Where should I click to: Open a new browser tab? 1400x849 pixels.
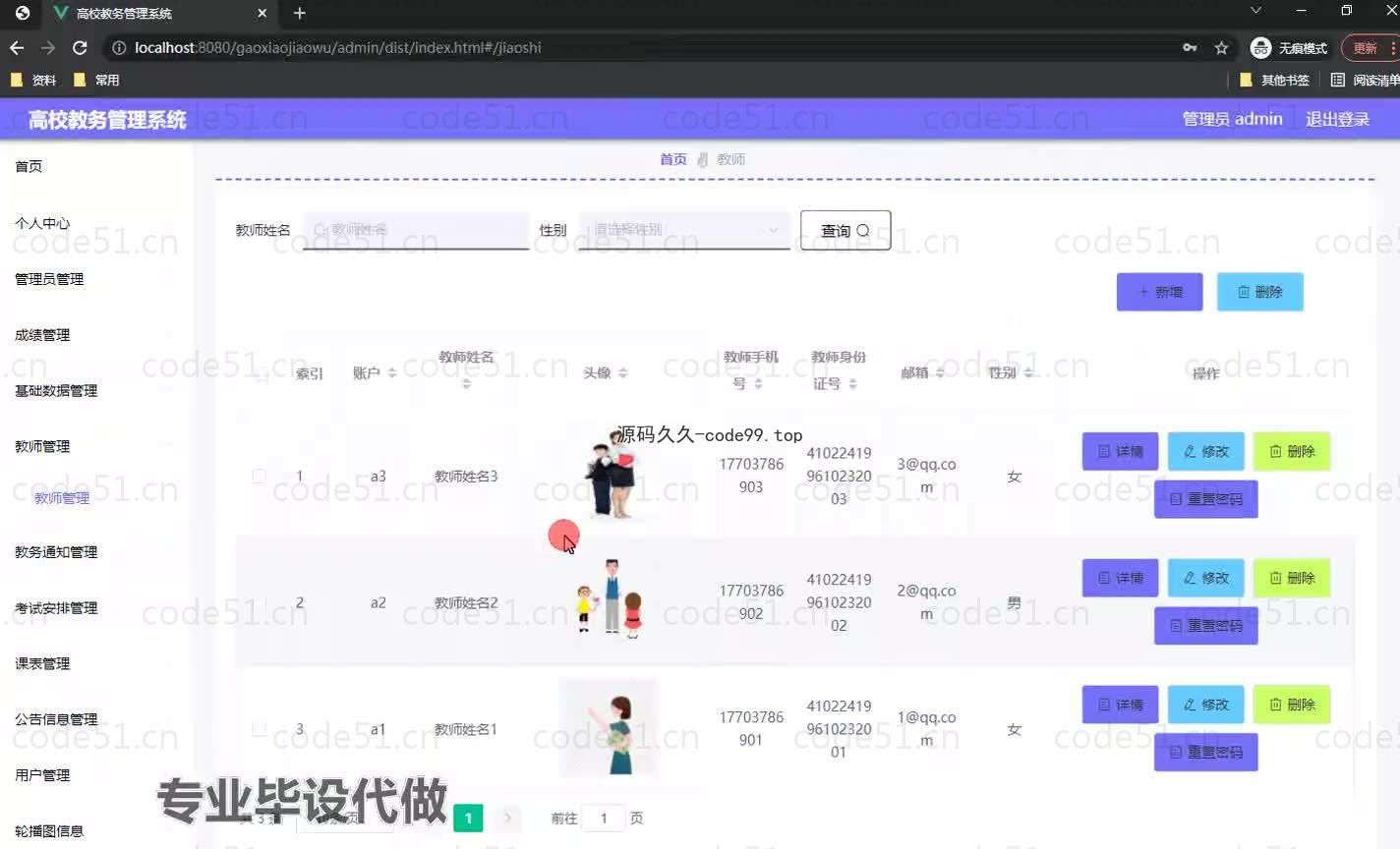click(x=300, y=13)
